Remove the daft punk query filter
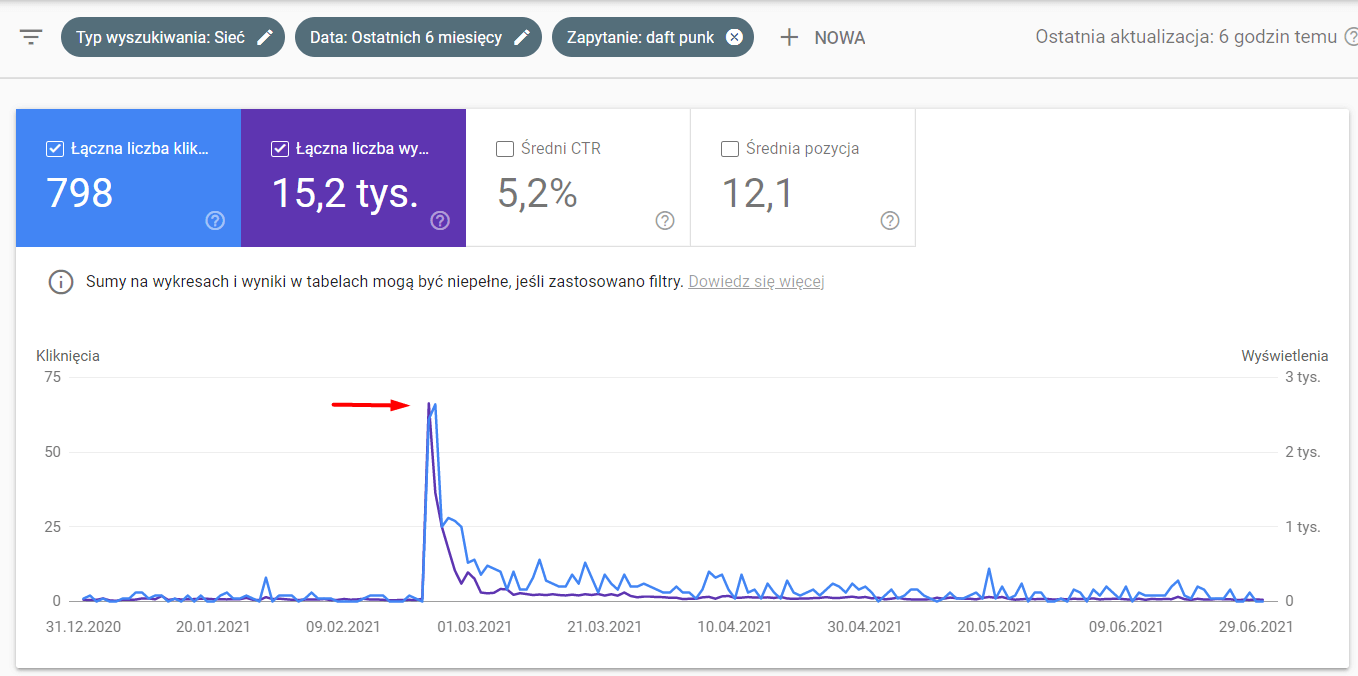Screen dimensions: 1358x676 734,37
